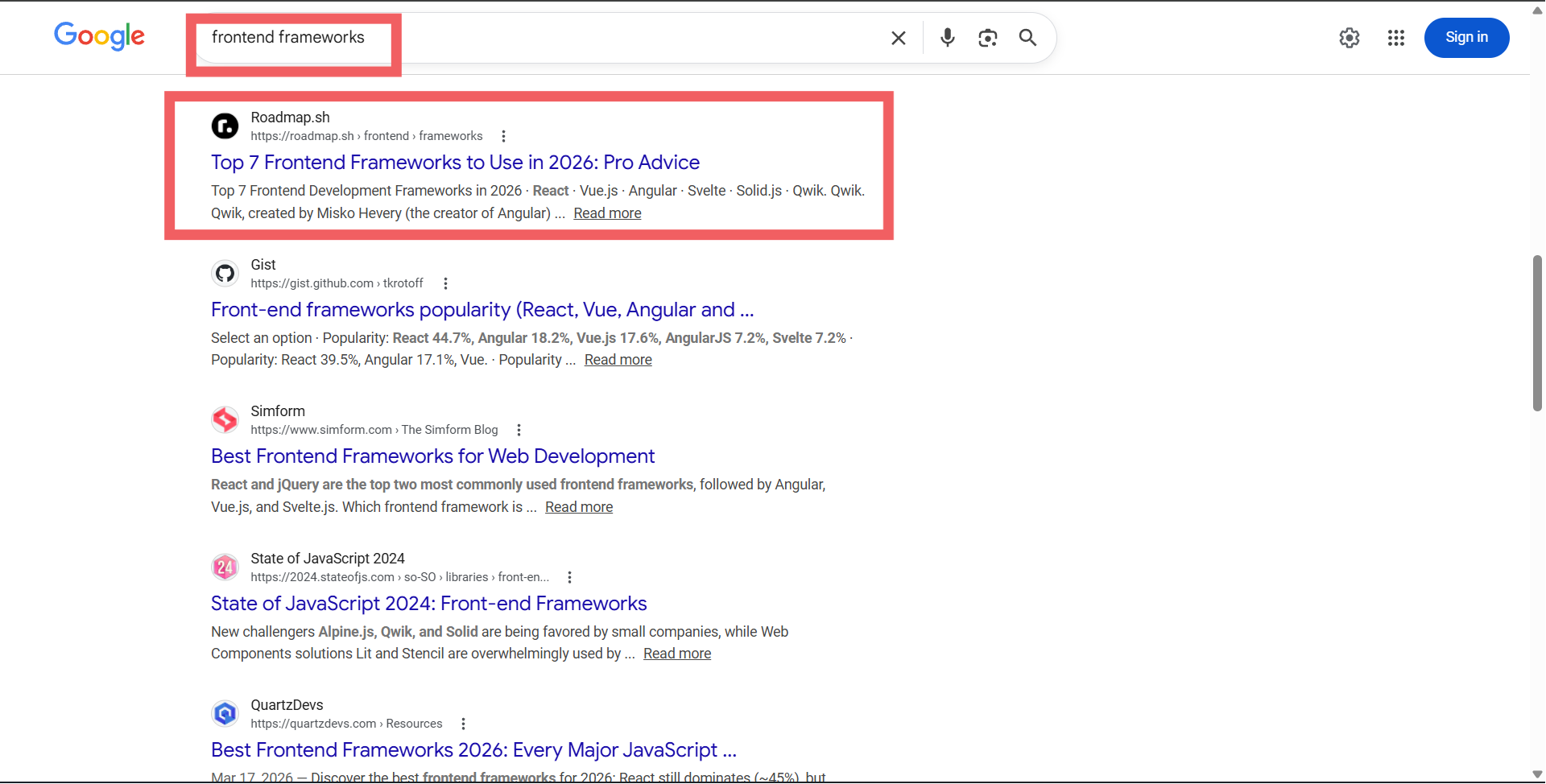1546x784 pixels.
Task: Click the Roadmap.sh site name
Action: 290,118
